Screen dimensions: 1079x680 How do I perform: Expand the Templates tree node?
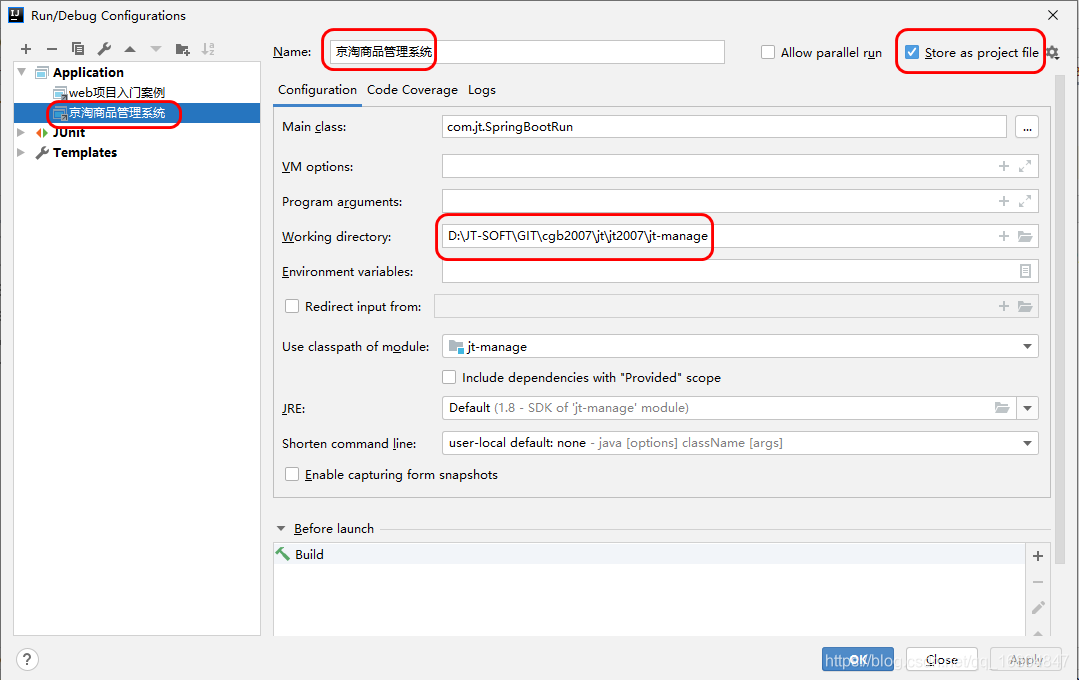[x=21, y=152]
